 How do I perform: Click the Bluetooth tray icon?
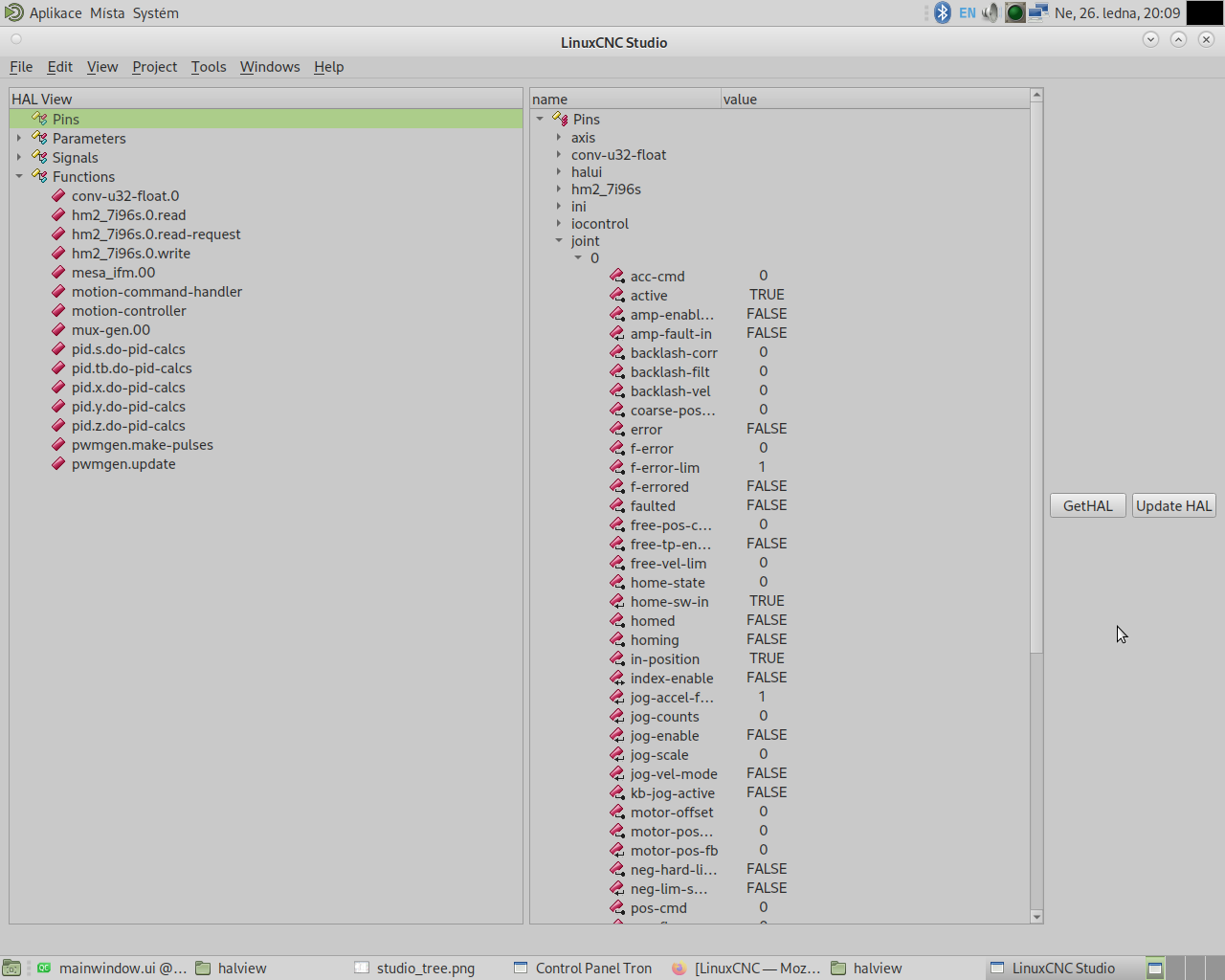tap(943, 12)
